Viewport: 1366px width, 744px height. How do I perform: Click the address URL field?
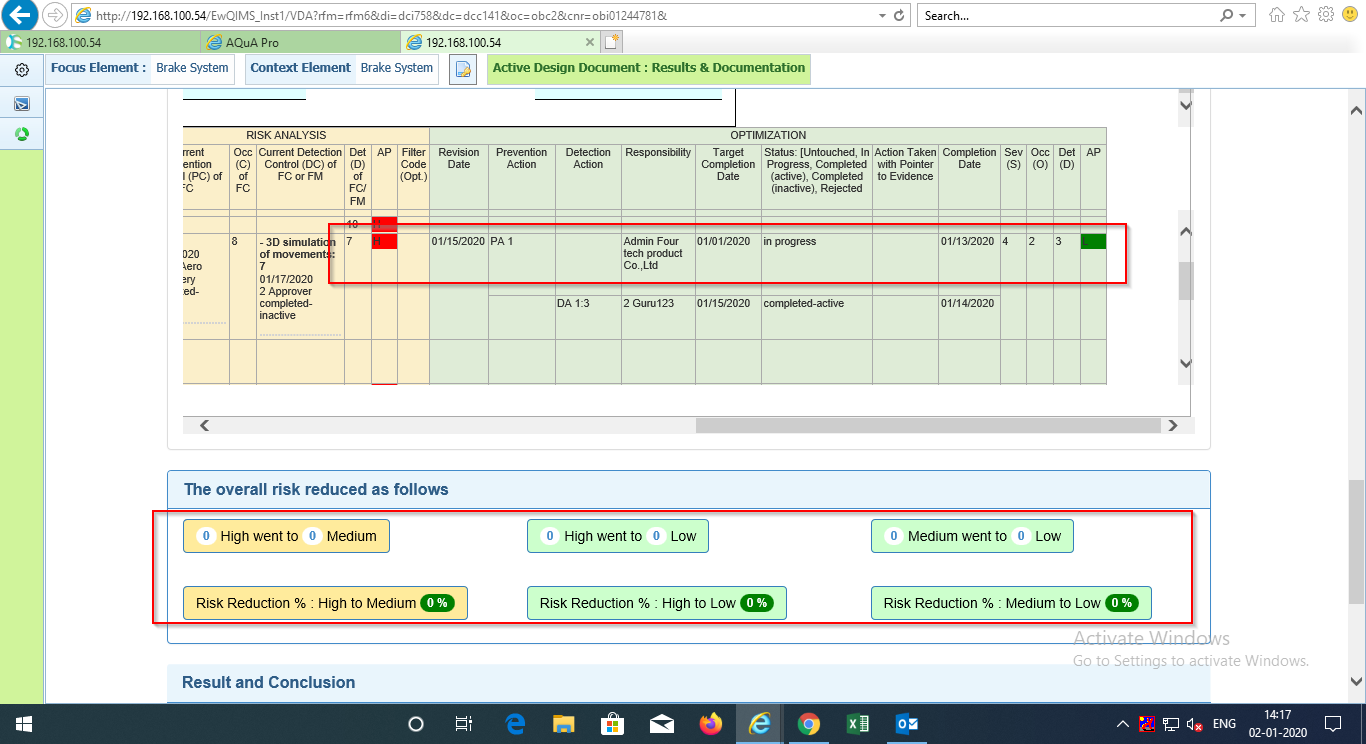[x=480, y=15]
